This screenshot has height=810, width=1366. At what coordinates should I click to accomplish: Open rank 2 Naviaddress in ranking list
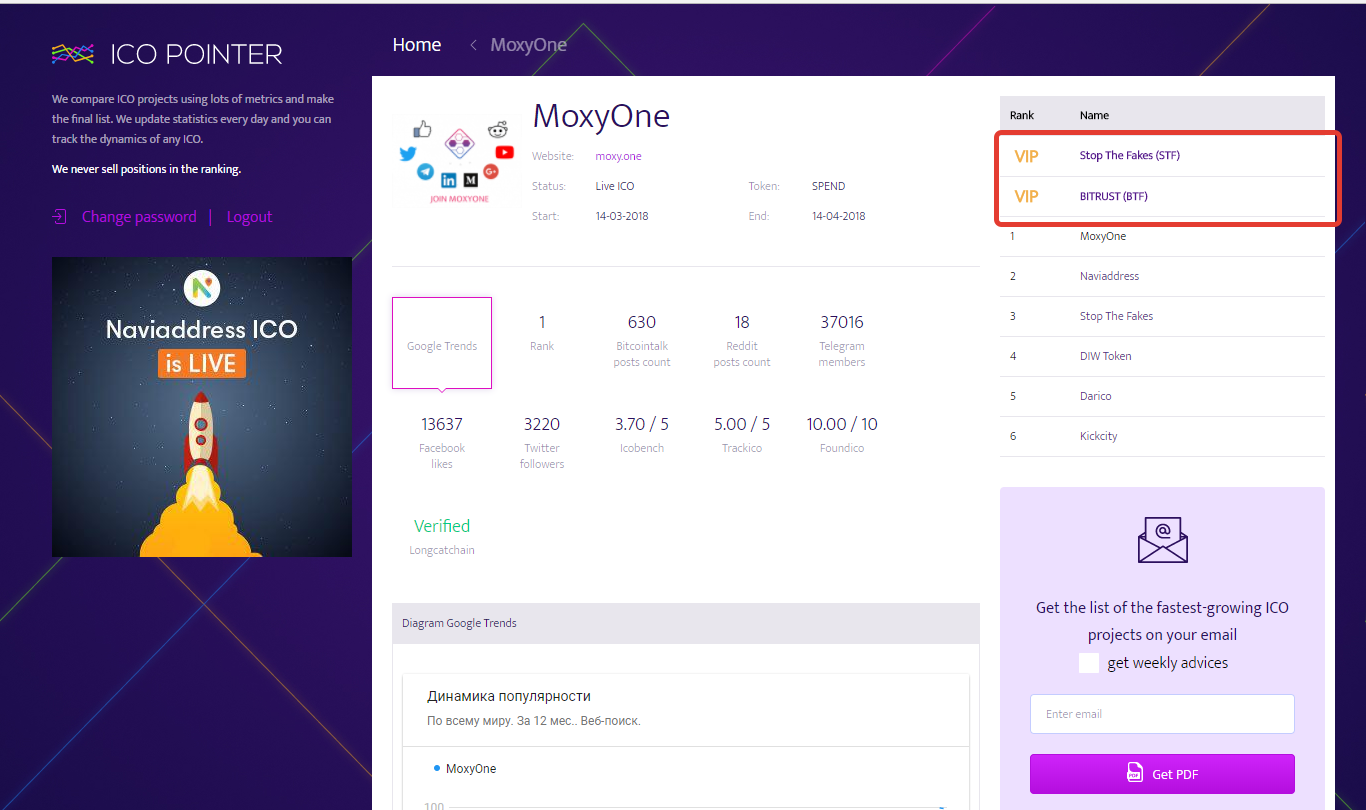tap(1162, 276)
